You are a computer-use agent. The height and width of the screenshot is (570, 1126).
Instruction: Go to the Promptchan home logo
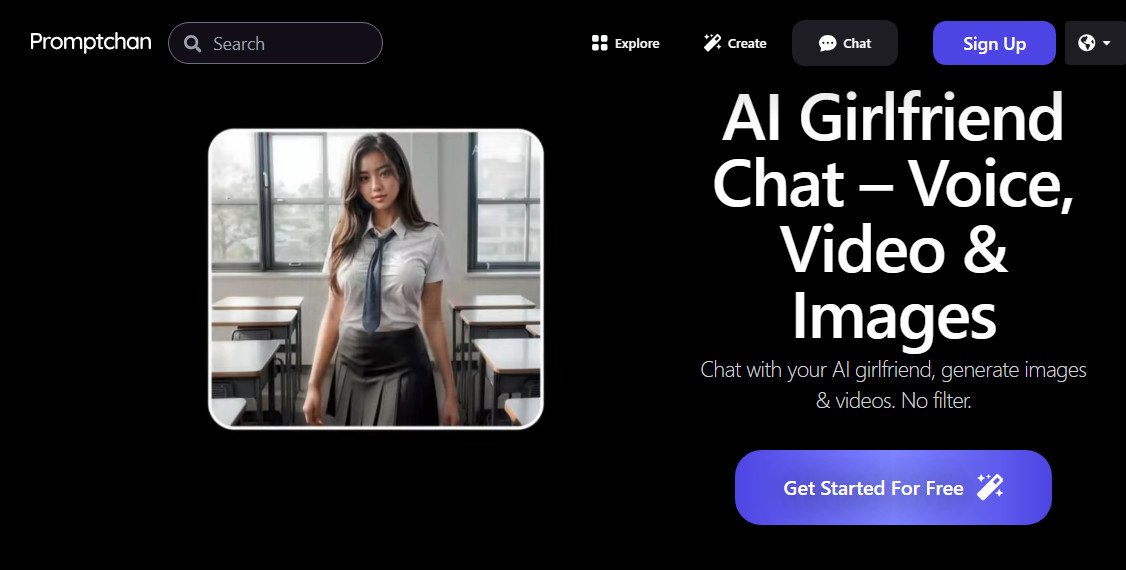(x=90, y=42)
